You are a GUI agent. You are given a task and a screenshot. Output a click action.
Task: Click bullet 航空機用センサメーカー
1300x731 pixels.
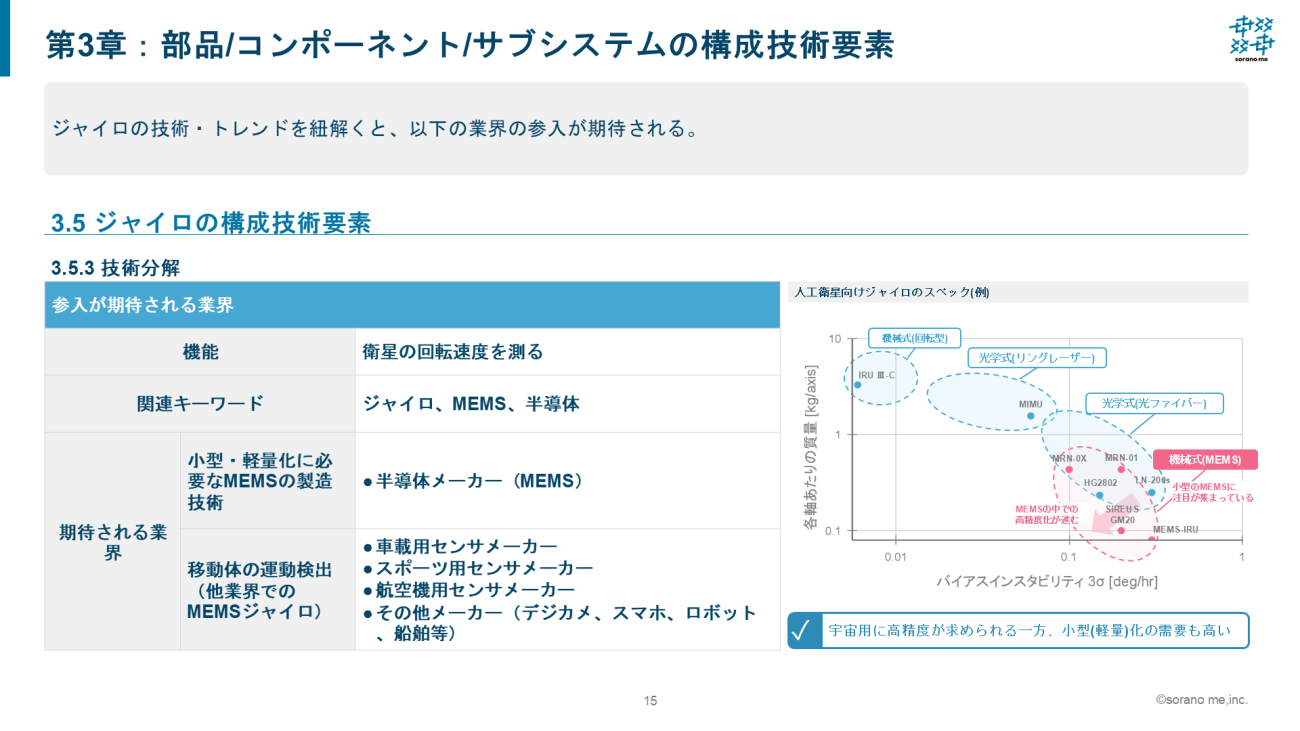pos(469,590)
